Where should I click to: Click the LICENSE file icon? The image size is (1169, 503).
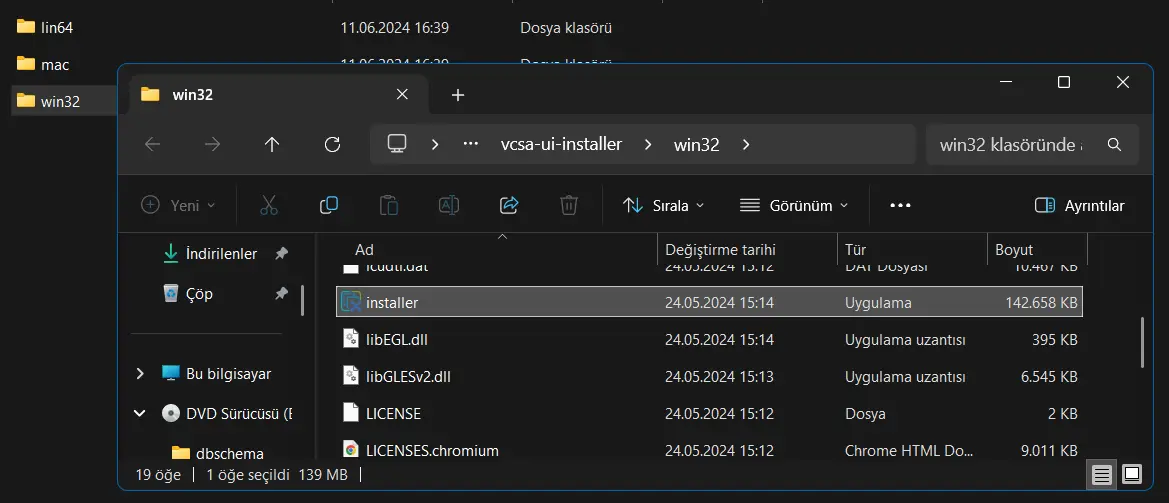(x=351, y=414)
